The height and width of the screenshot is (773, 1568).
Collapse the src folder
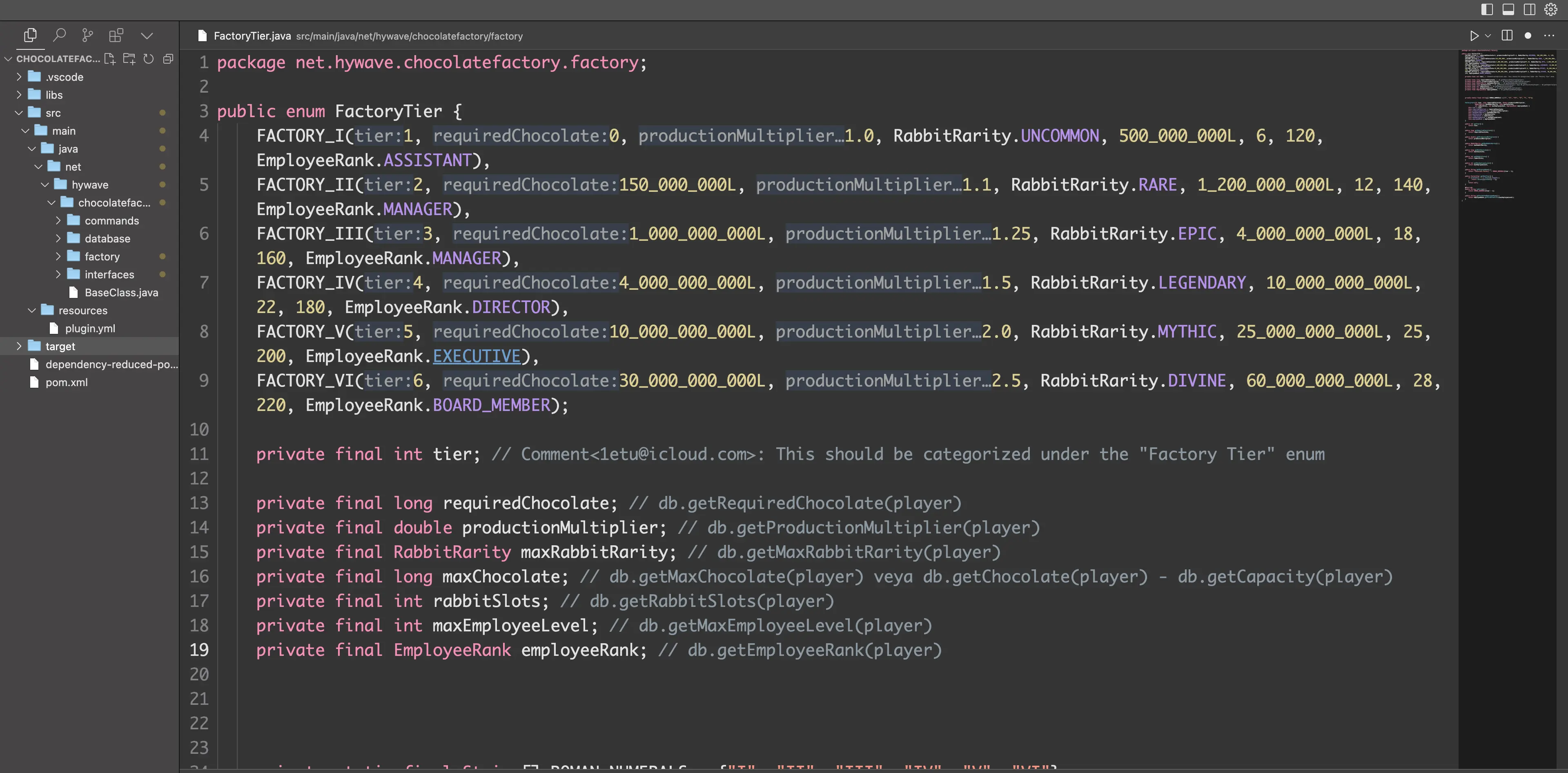tap(19, 113)
